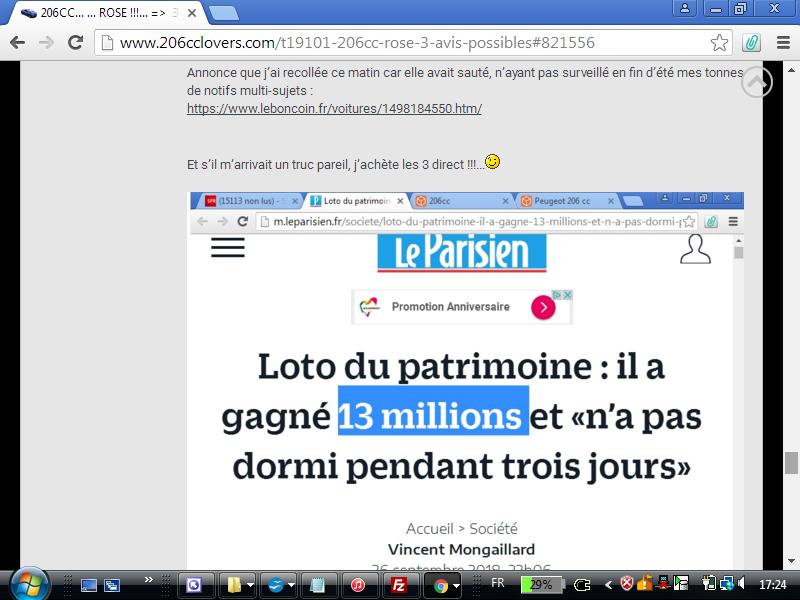
Task: Click the winking smiley emoticon
Action: coord(492,162)
